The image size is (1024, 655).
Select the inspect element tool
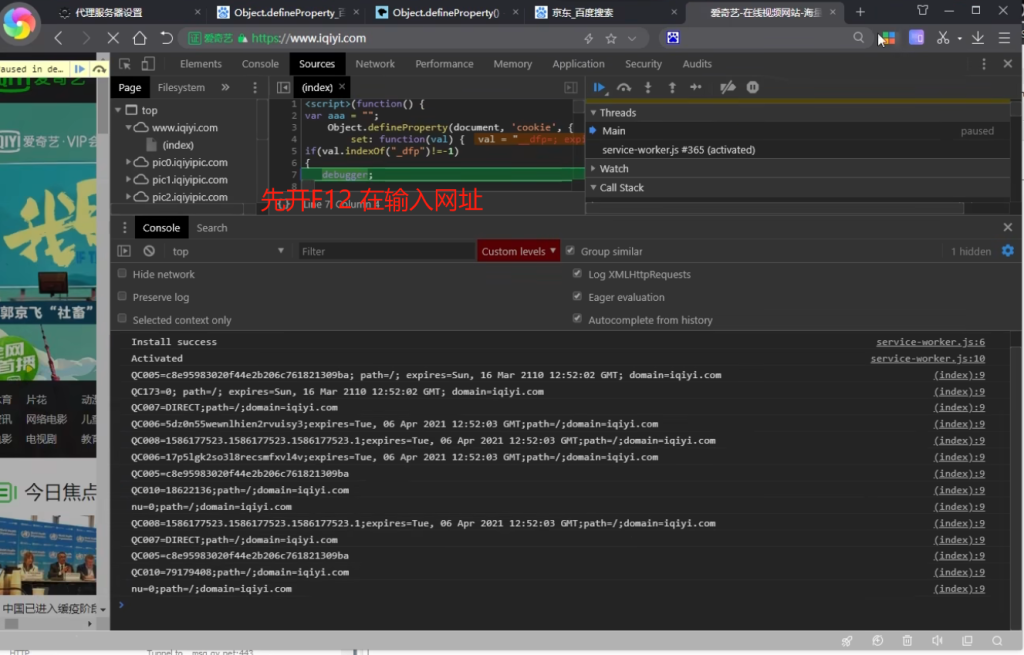[125, 64]
